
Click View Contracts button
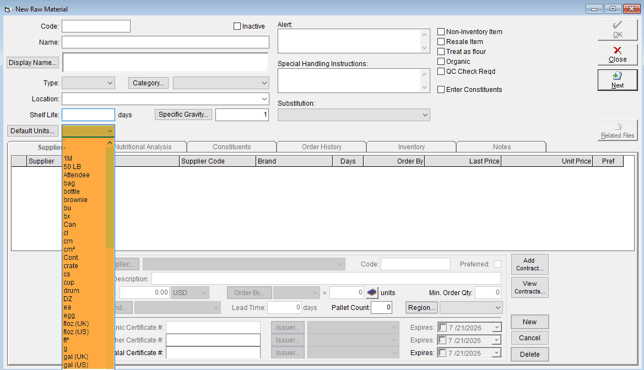[x=529, y=287]
